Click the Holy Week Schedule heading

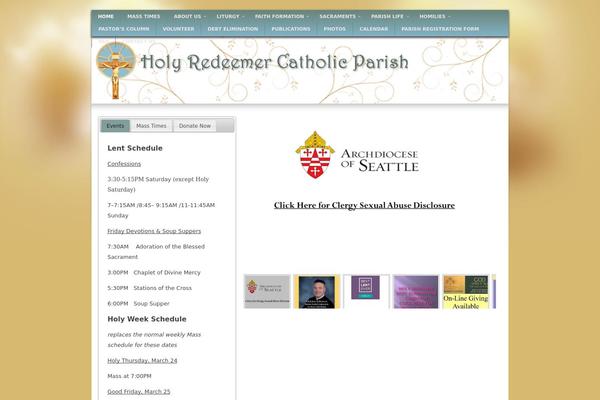tap(147, 319)
